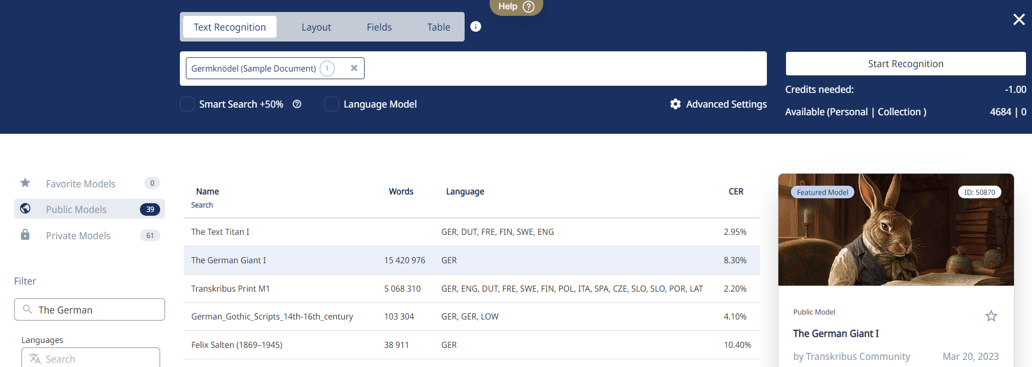Enable the Language Model checkbox

[x=331, y=104]
